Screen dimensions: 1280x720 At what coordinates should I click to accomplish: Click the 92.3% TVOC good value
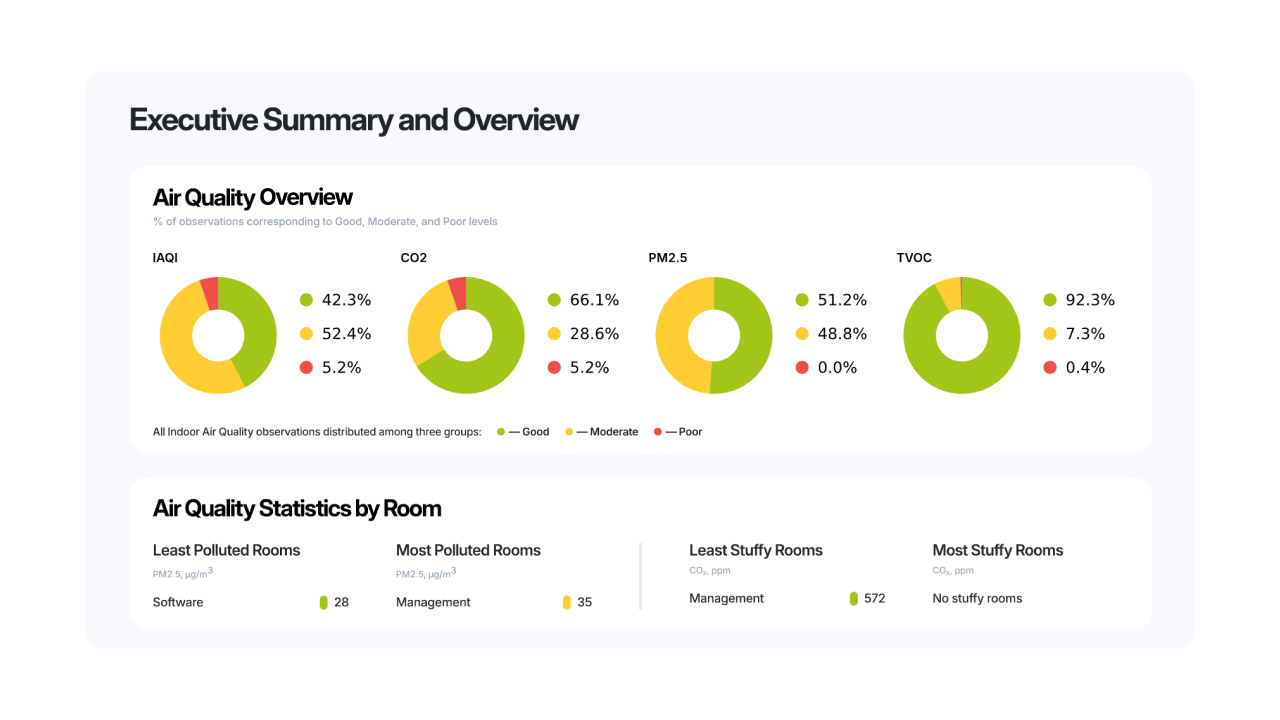1090,300
